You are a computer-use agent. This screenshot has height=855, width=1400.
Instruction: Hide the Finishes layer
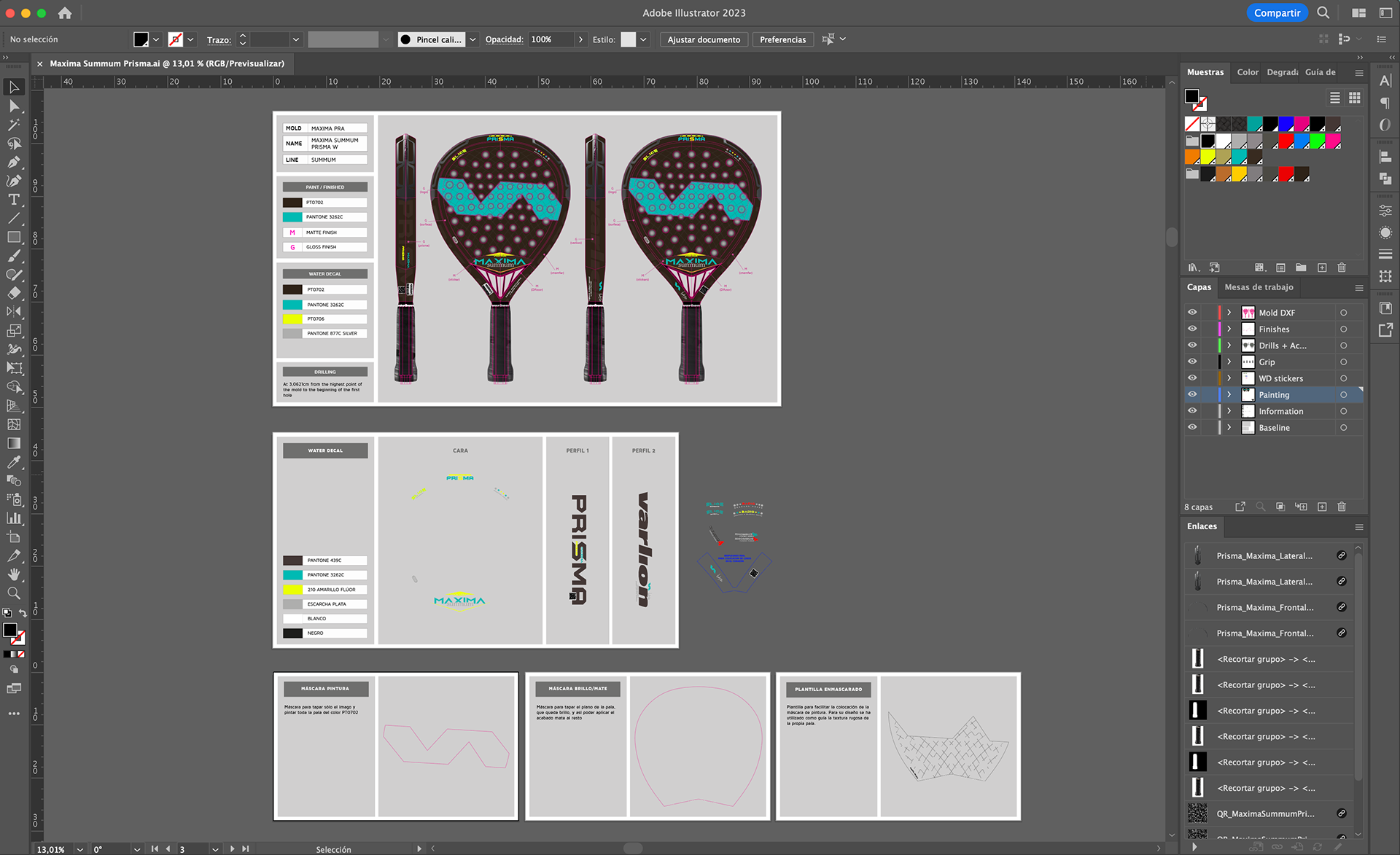click(x=1192, y=329)
